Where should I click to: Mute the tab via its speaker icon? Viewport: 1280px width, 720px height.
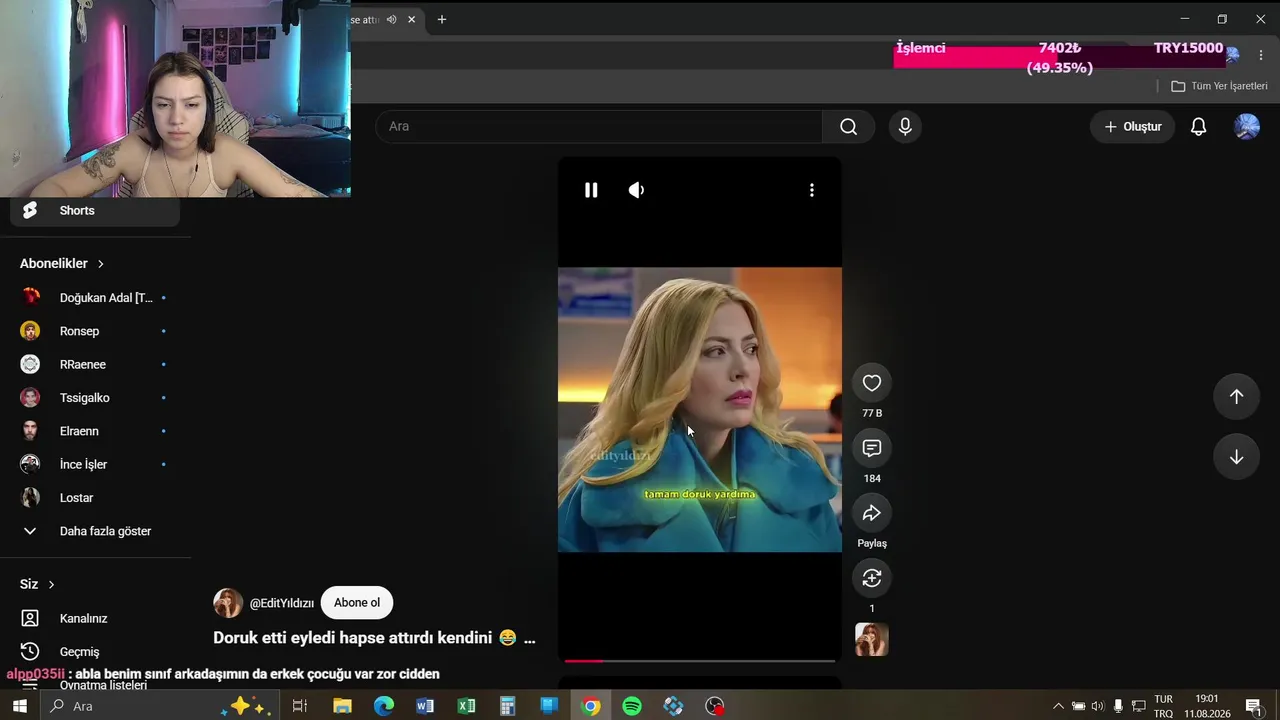coord(391,19)
